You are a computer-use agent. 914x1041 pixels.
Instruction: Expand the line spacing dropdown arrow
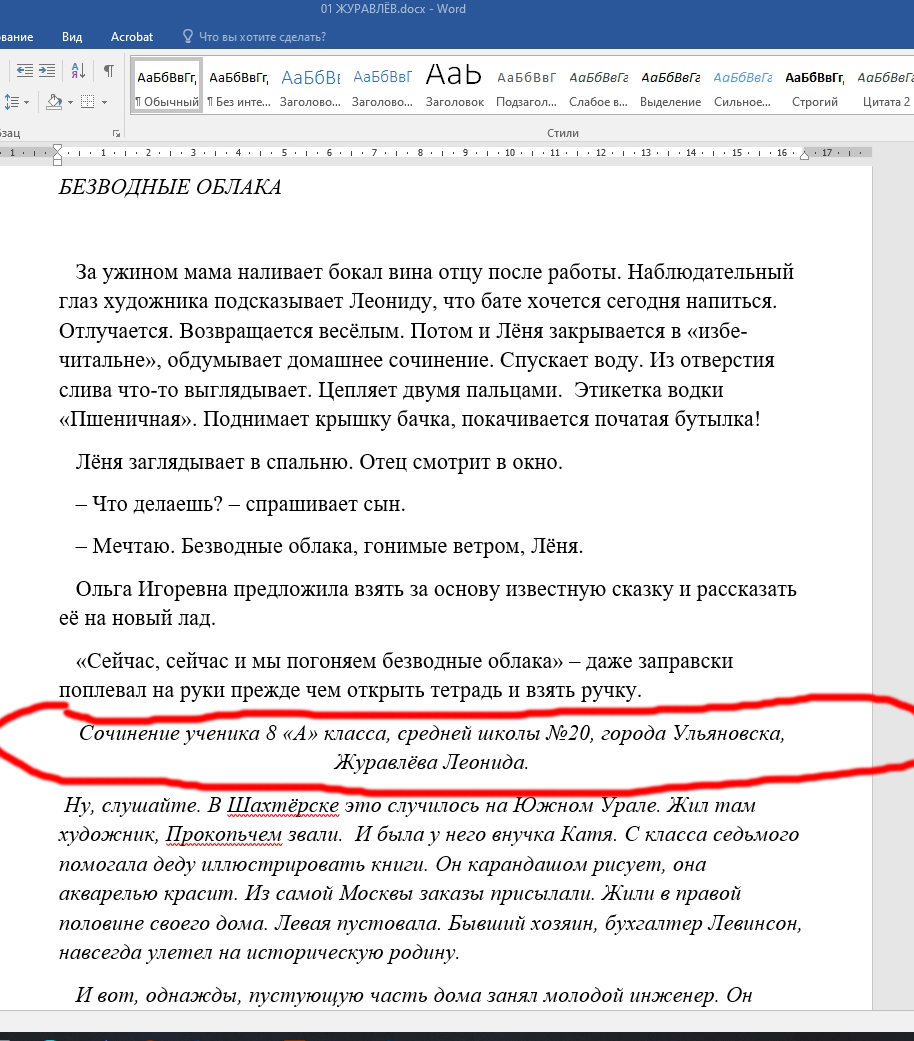[27, 103]
